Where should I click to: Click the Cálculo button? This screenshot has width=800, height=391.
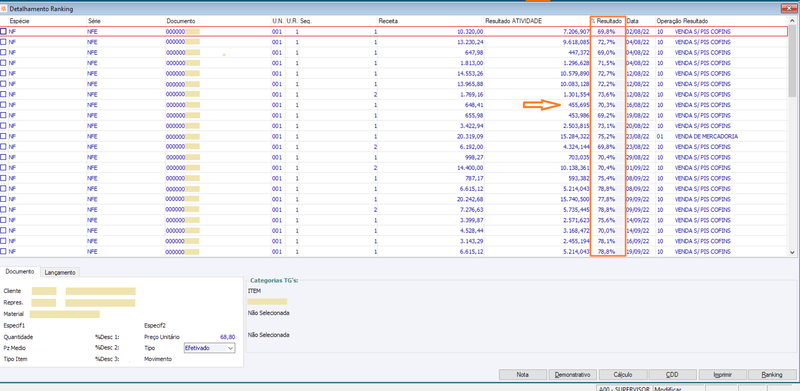click(x=622, y=375)
